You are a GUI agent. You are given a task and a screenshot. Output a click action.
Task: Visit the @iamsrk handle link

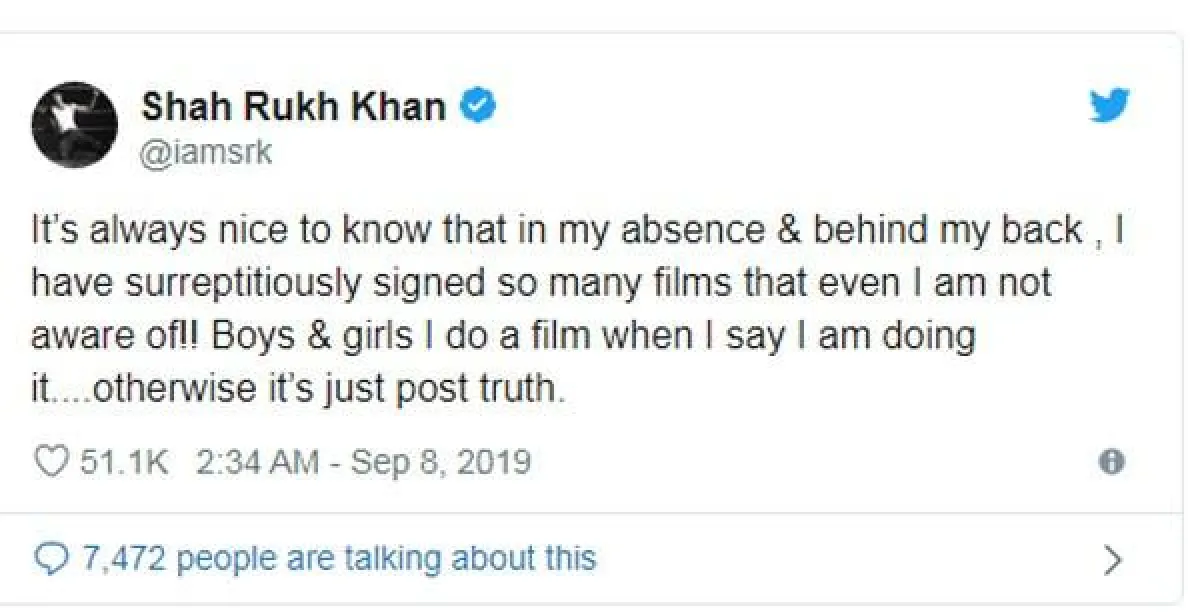tap(206, 153)
